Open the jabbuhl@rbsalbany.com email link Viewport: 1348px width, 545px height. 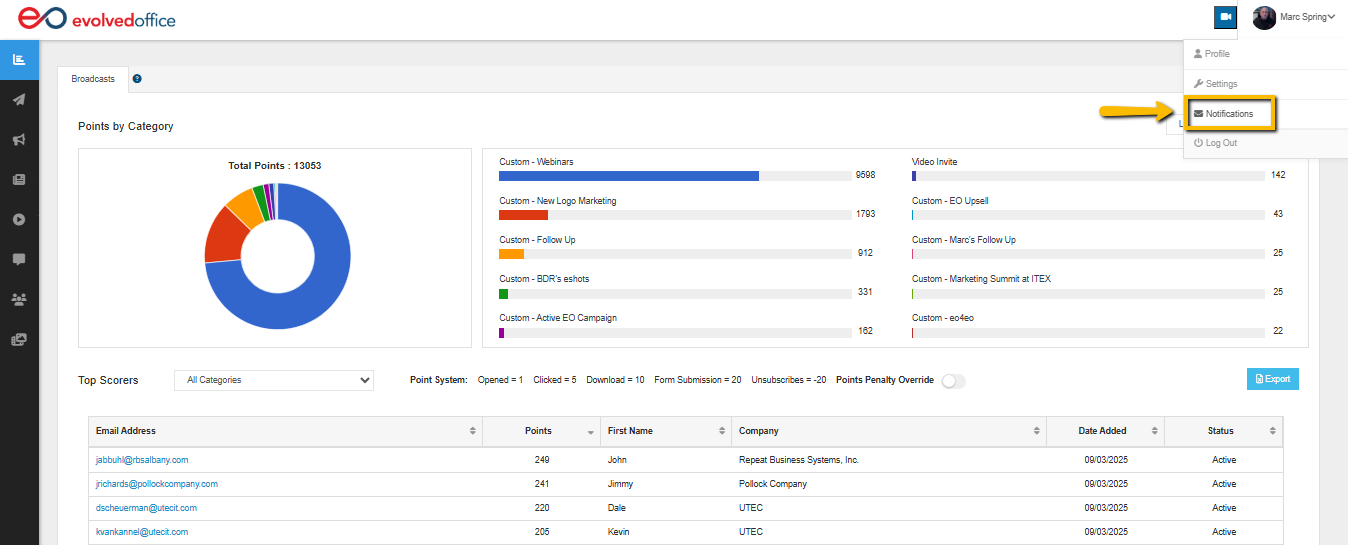(x=142, y=460)
